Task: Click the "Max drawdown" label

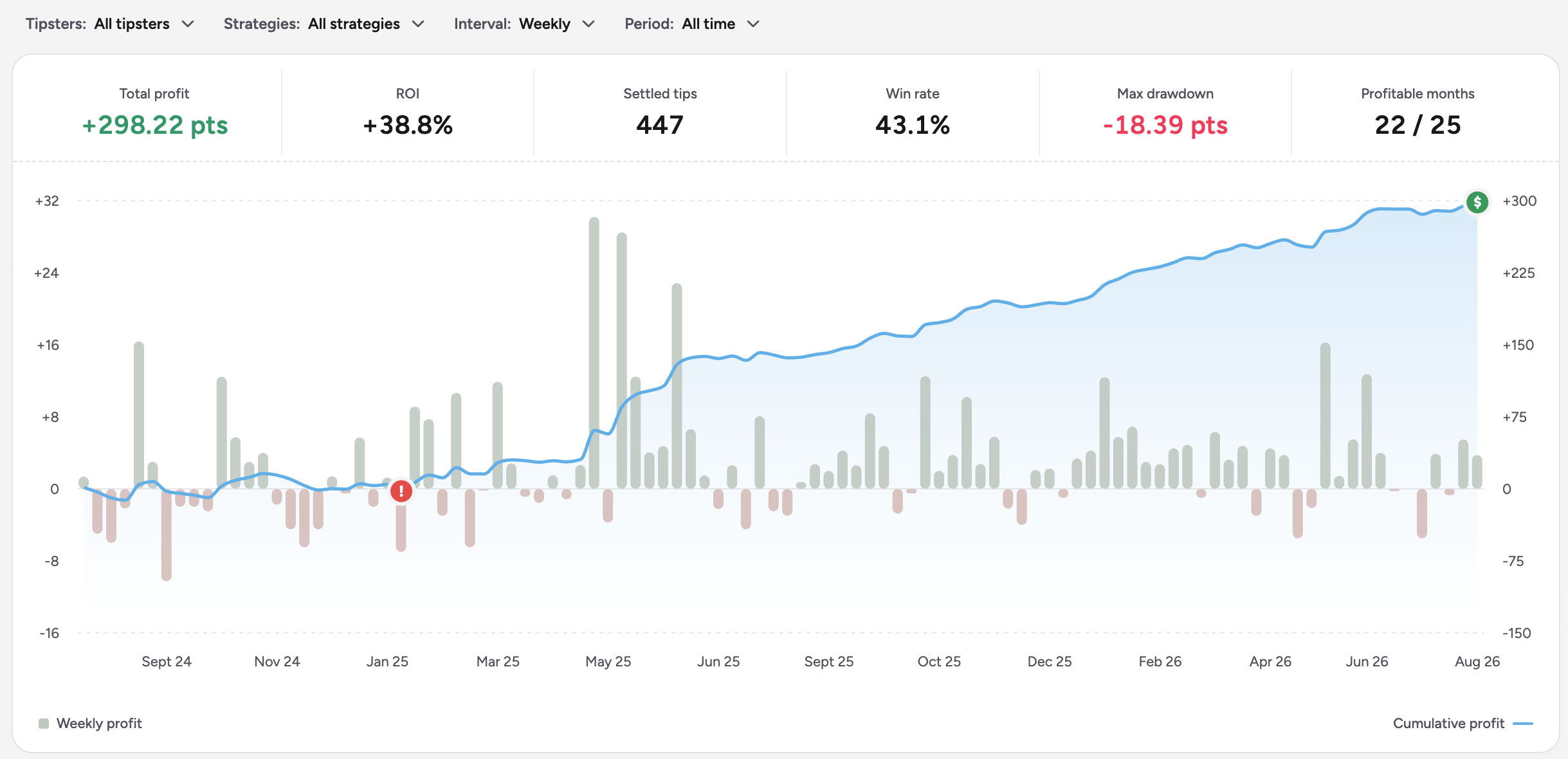Action: tap(1165, 93)
